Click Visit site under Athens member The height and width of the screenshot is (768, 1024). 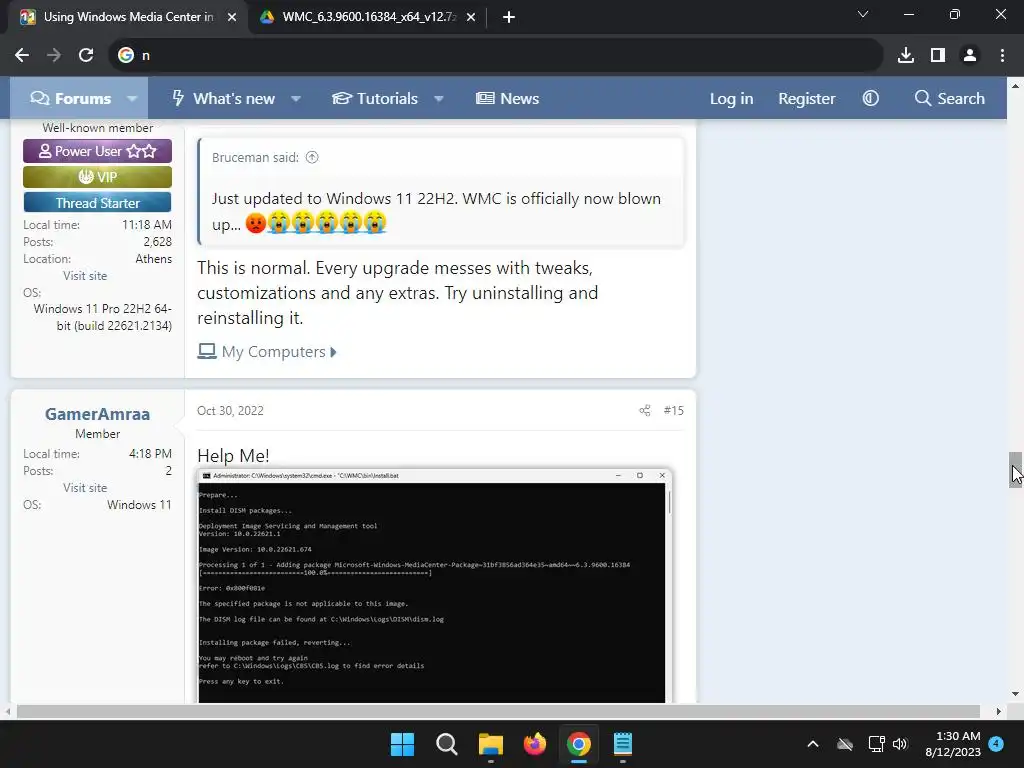point(85,276)
